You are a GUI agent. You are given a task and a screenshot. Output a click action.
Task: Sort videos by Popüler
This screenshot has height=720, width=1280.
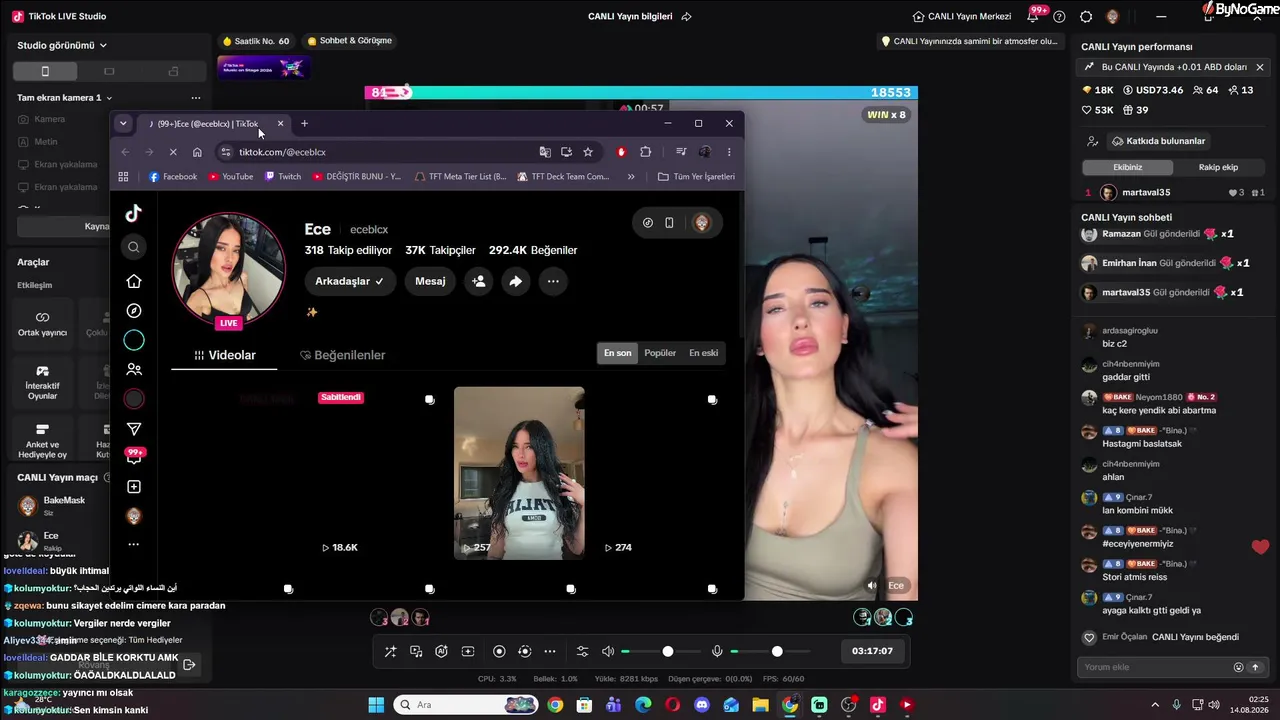tap(660, 353)
